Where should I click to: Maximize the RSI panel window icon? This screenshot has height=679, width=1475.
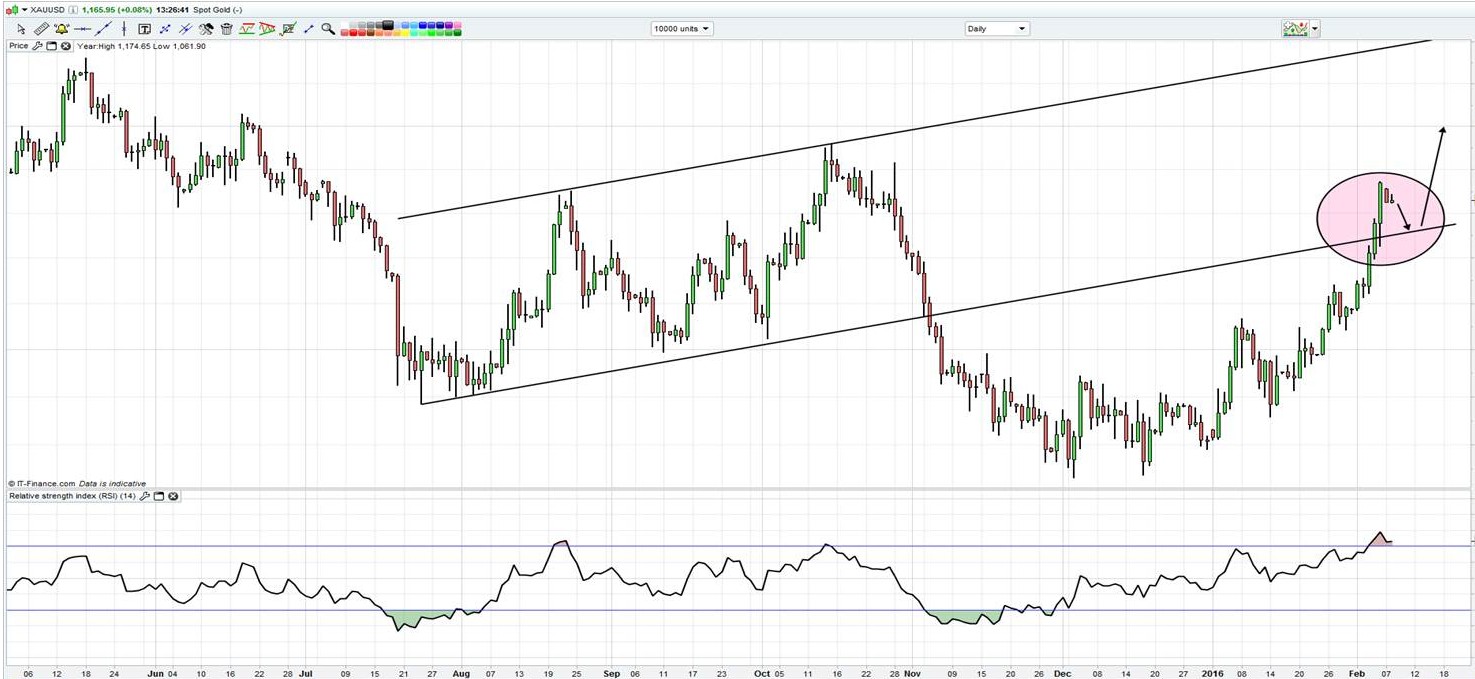click(x=159, y=496)
